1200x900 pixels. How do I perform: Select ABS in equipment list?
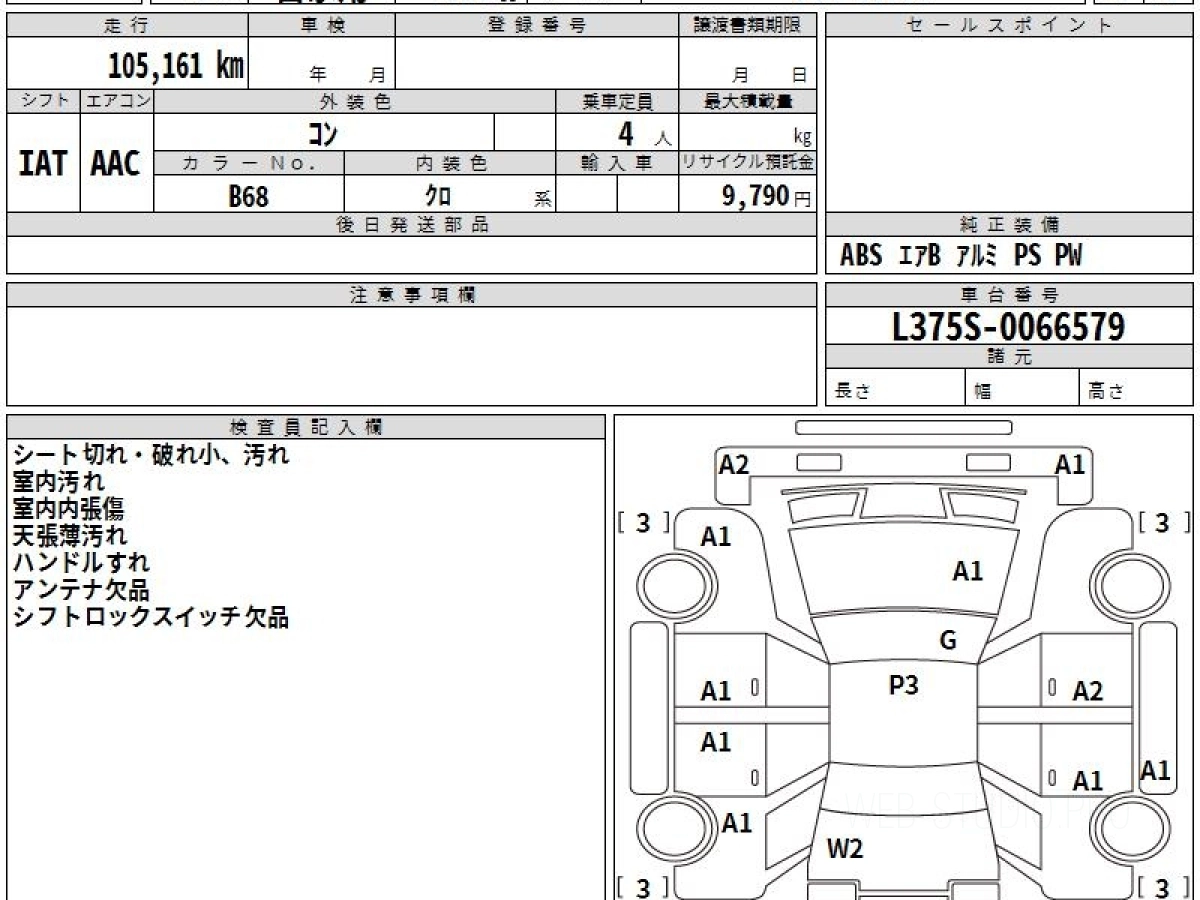861,256
